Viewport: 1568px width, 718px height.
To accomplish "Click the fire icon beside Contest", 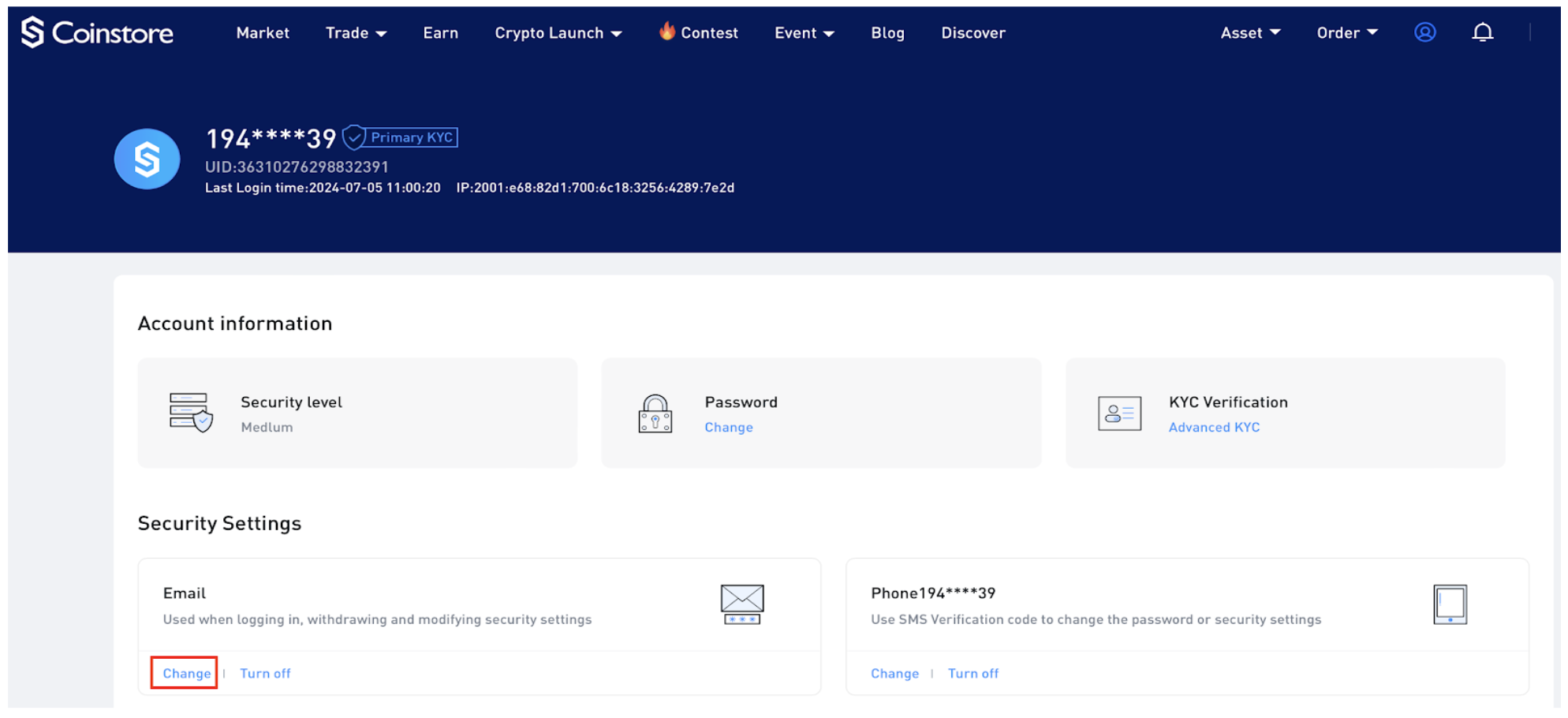I will (666, 32).
